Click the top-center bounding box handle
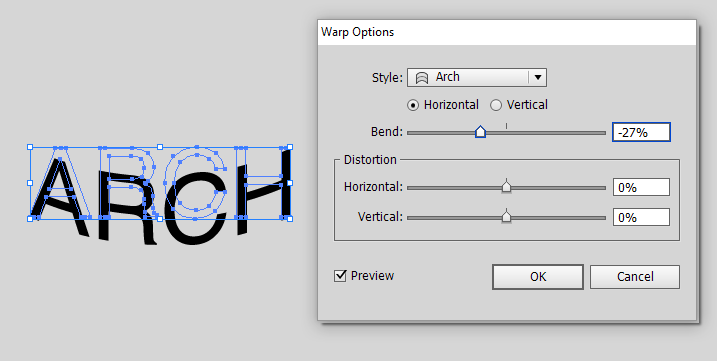717x361 pixels. point(160,147)
